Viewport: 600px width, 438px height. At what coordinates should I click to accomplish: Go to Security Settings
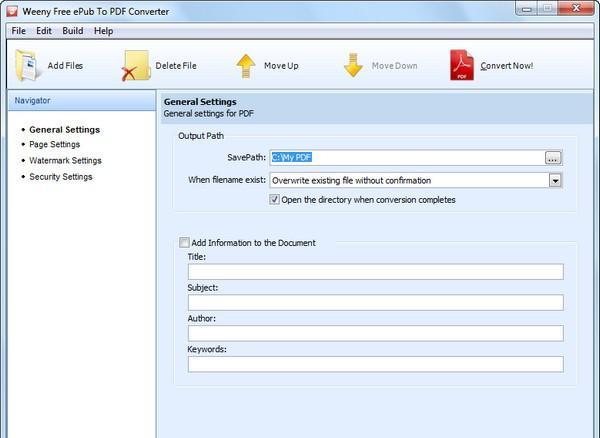[x=61, y=177]
